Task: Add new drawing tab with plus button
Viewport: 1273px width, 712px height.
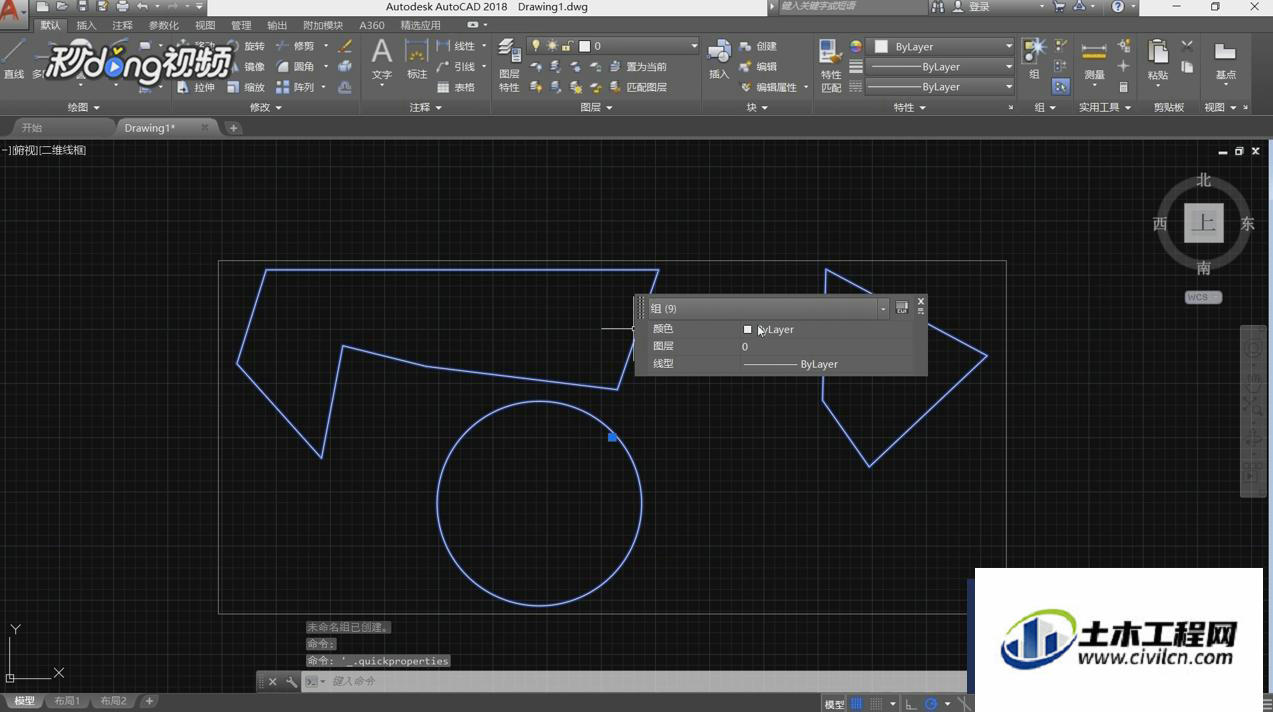Action: (233, 128)
